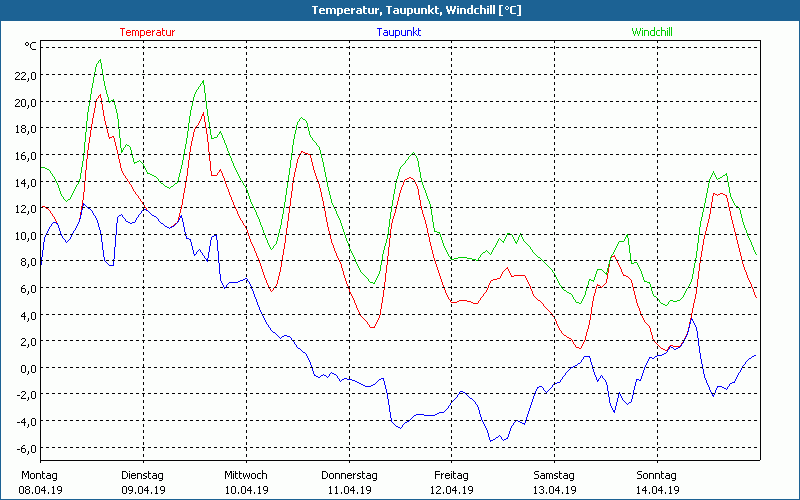Click the 11.04.19 date label

(x=348, y=490)
